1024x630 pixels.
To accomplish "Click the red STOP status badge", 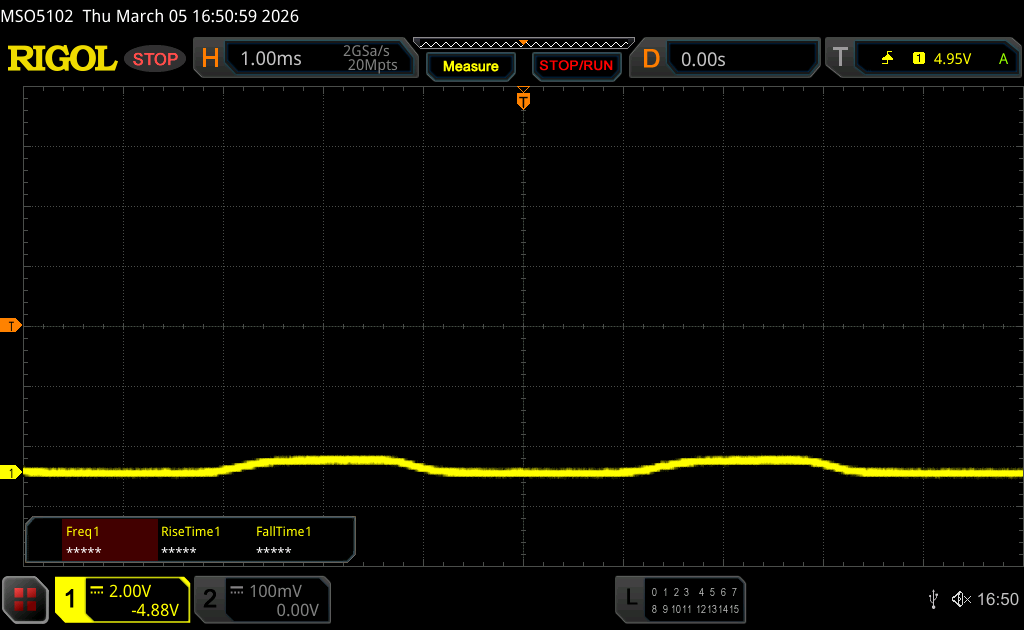I will pyautogui.click(x=155, y=59).
